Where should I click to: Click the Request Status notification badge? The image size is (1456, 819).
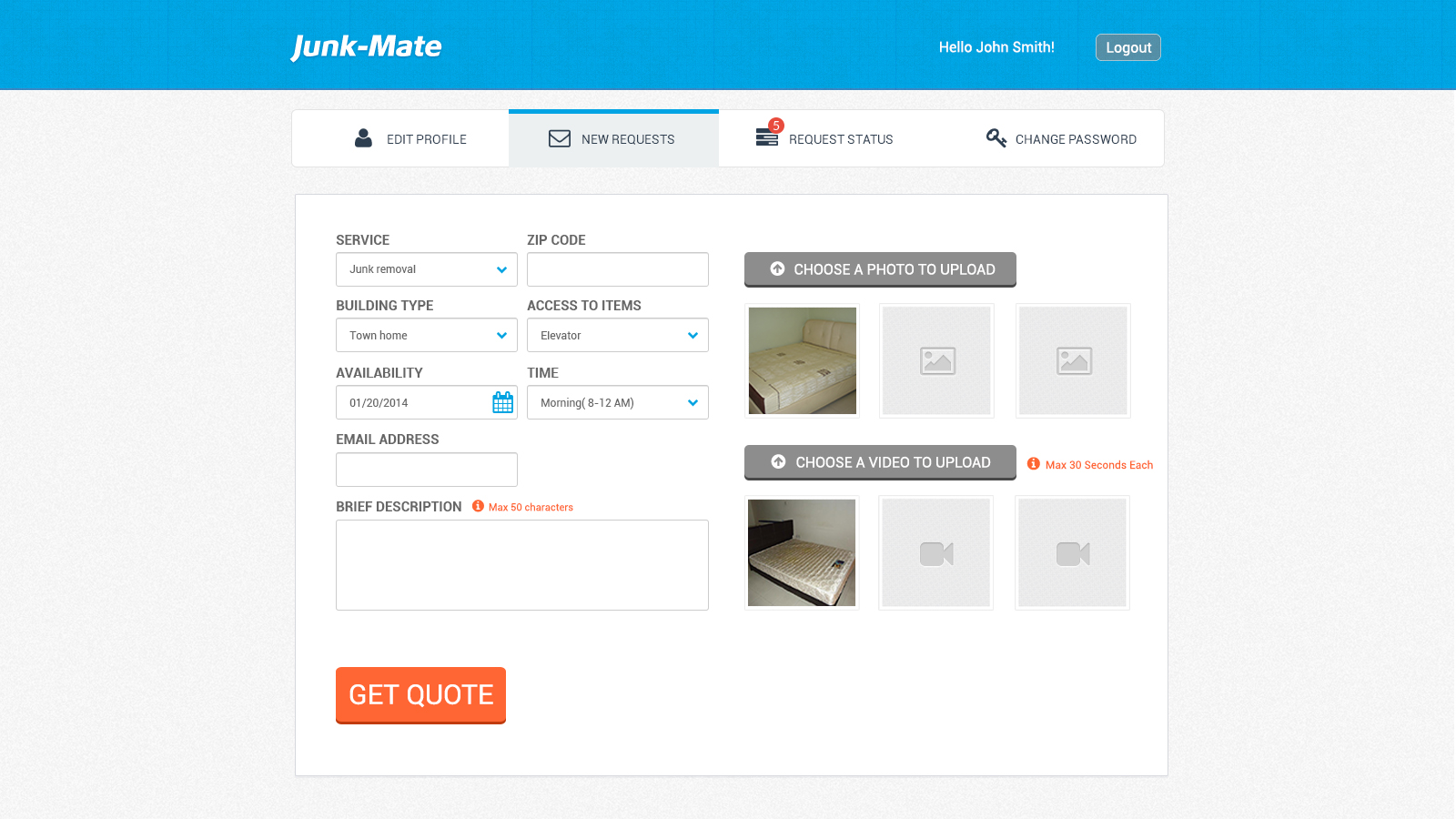(775, 126)
